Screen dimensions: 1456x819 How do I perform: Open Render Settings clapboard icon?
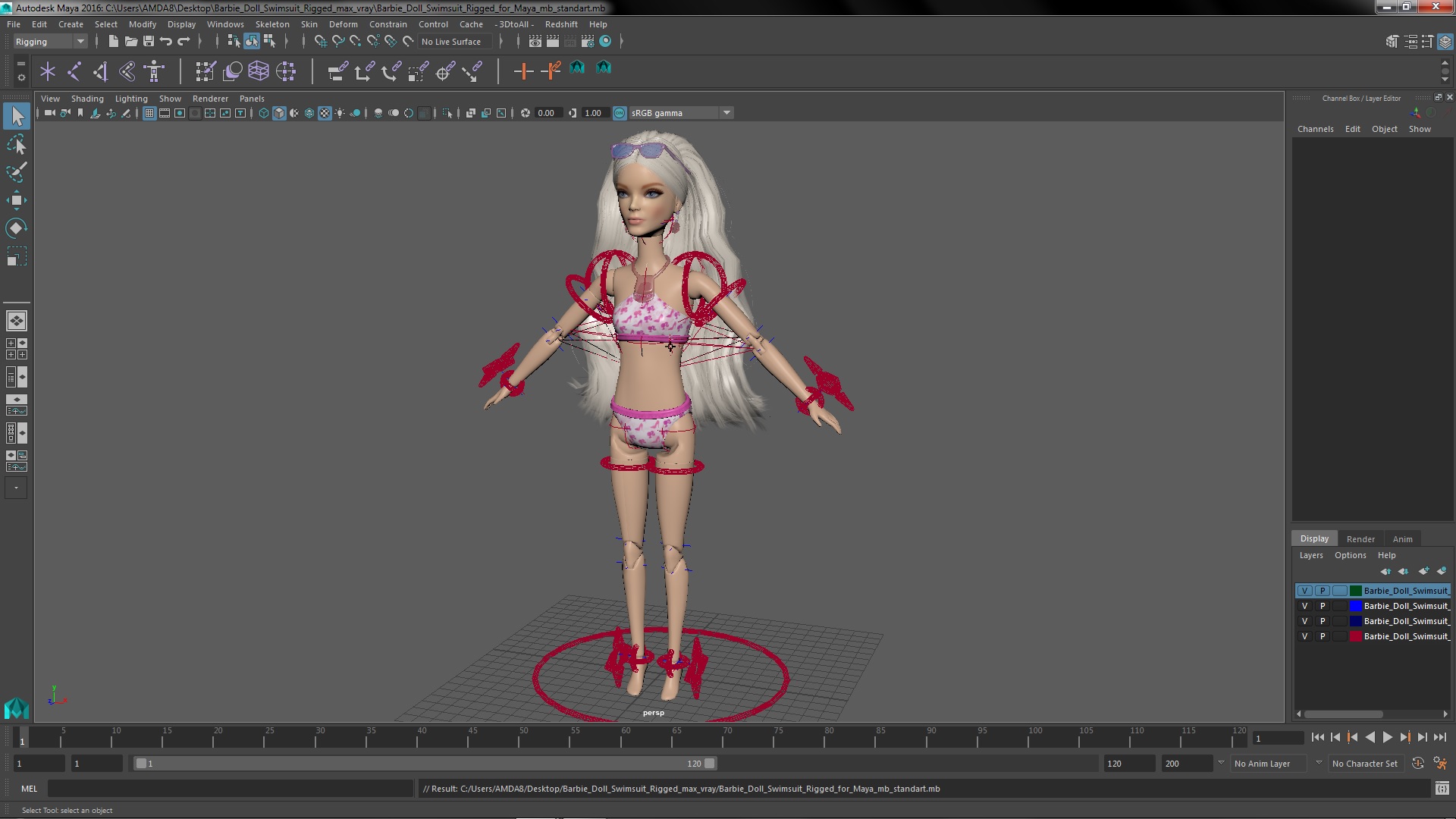588,42
